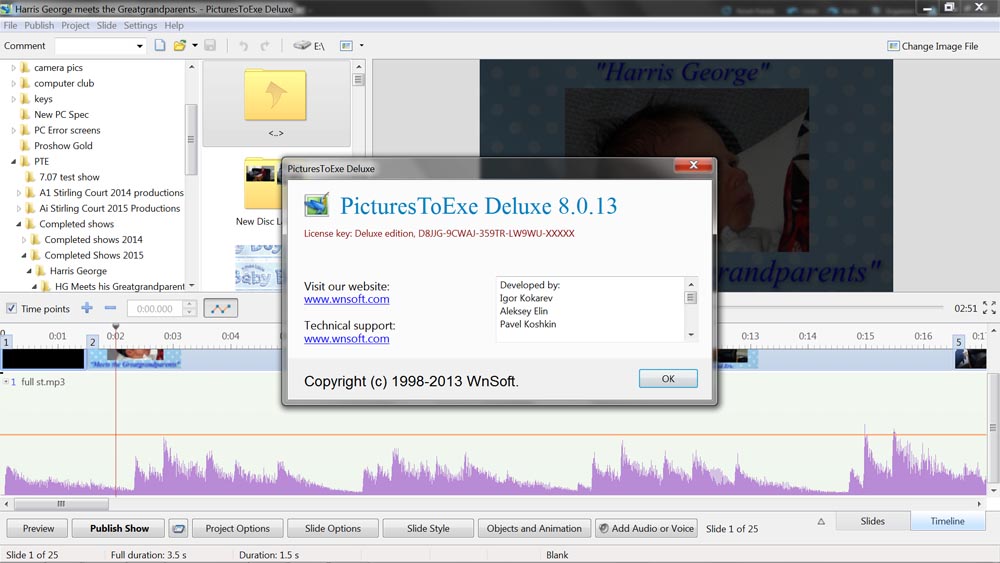Expand the computer club folder
The height and width of the screenshot is (563, 1000).
point(13,84)
